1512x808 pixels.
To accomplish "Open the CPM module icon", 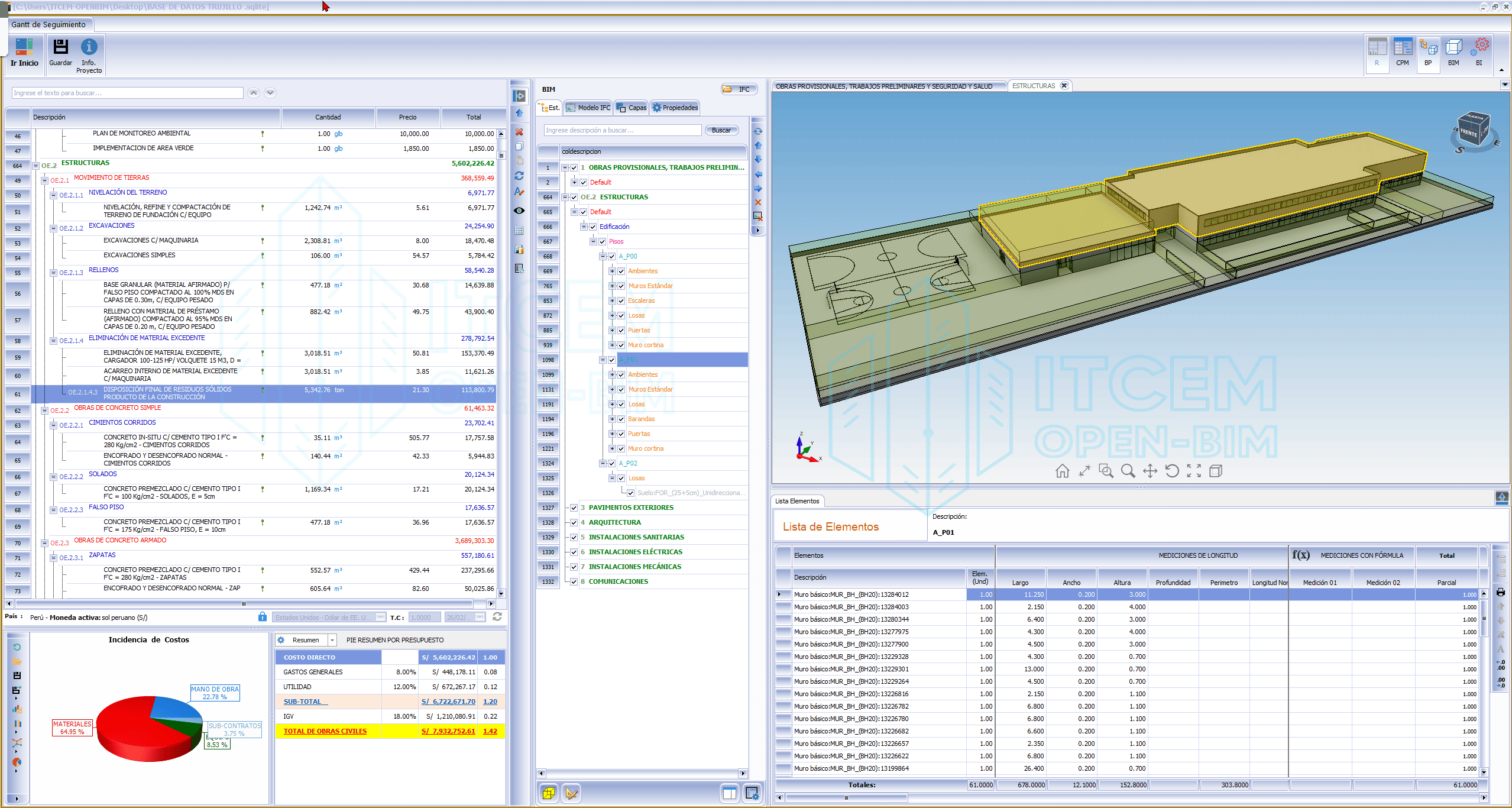I will [1402, 49].
